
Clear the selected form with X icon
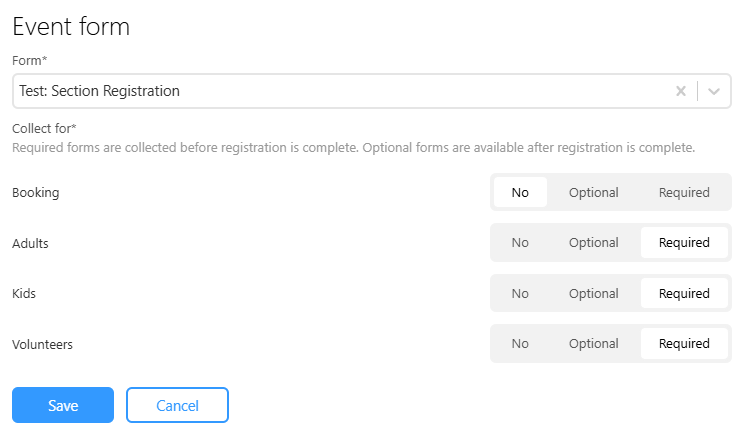[x=681, y=91]
